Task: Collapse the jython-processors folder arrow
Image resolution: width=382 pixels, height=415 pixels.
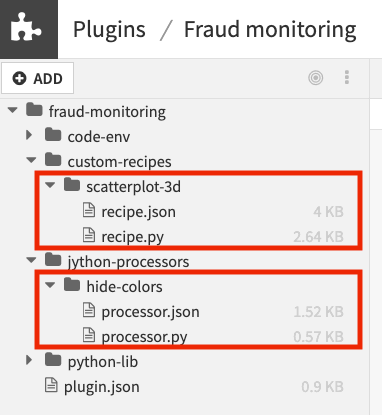Action: [31, 260]
